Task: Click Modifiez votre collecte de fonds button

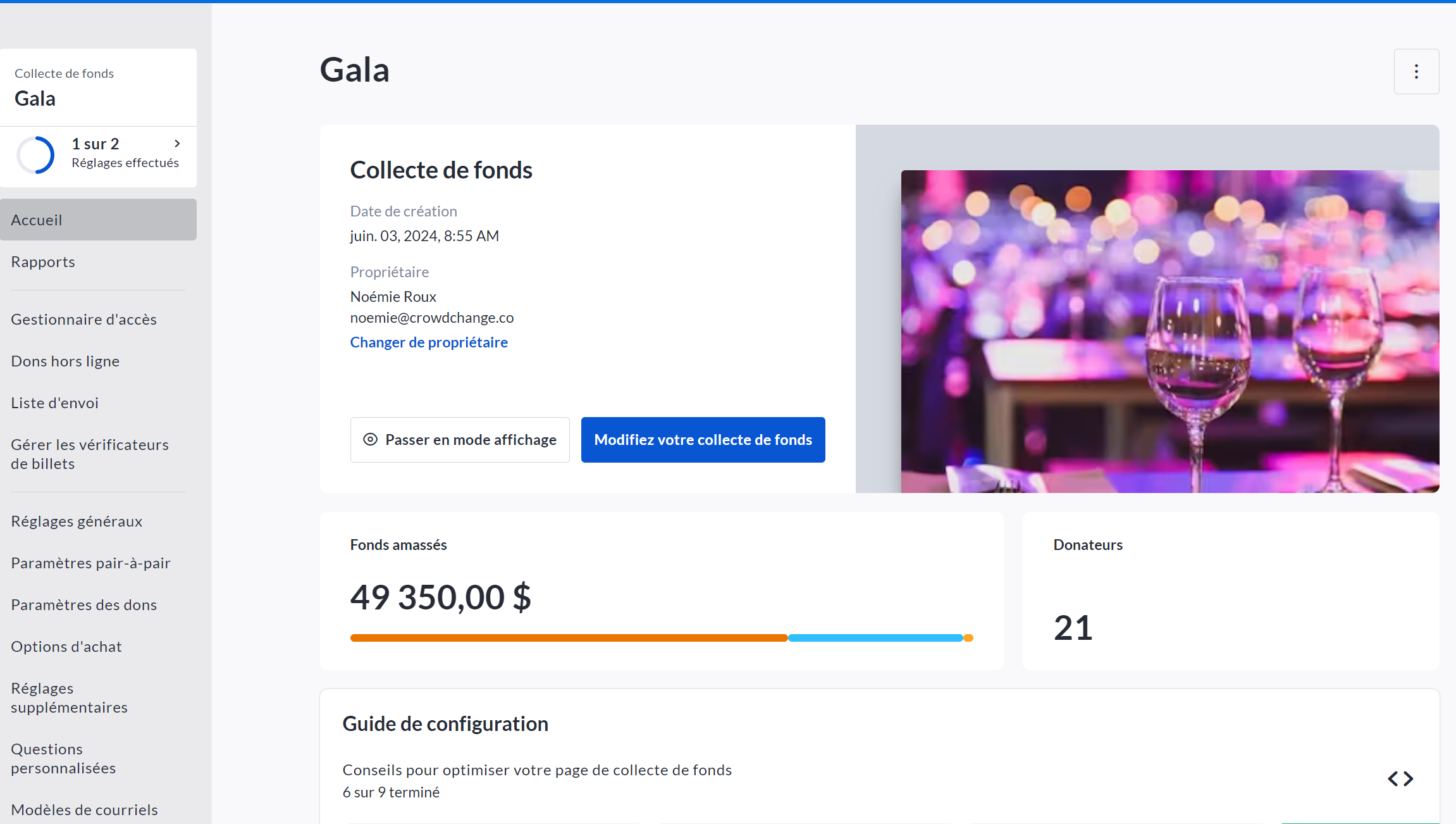Action: pyautogui.click(x=703, y=439)
